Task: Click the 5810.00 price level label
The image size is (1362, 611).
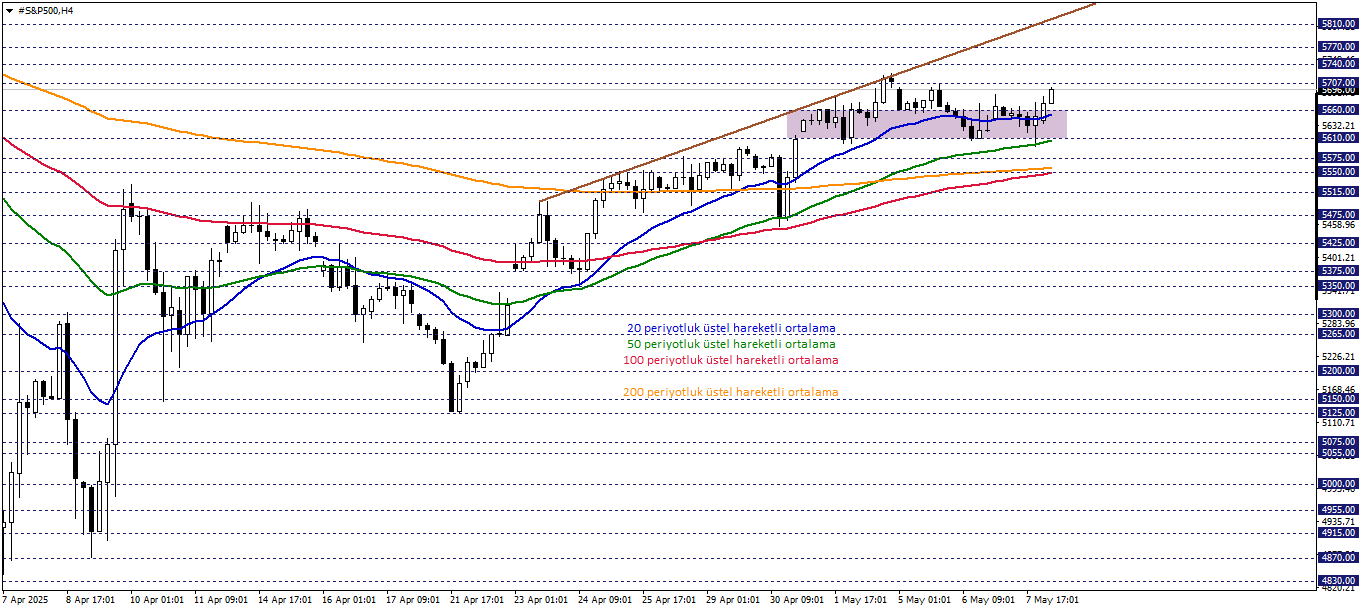Action: pyautogui.click(x=1337, y=23)
